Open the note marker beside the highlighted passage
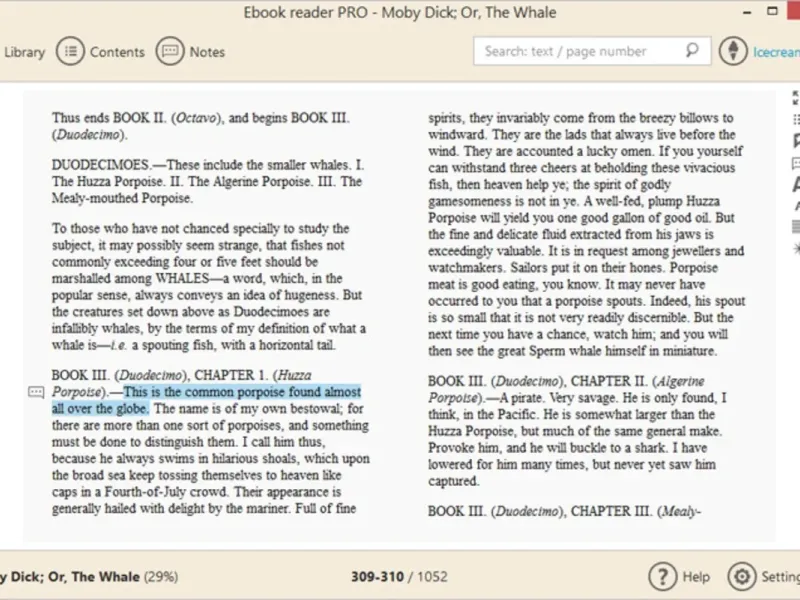Viewport: 800px width, 600px height. tap(36, 392)
